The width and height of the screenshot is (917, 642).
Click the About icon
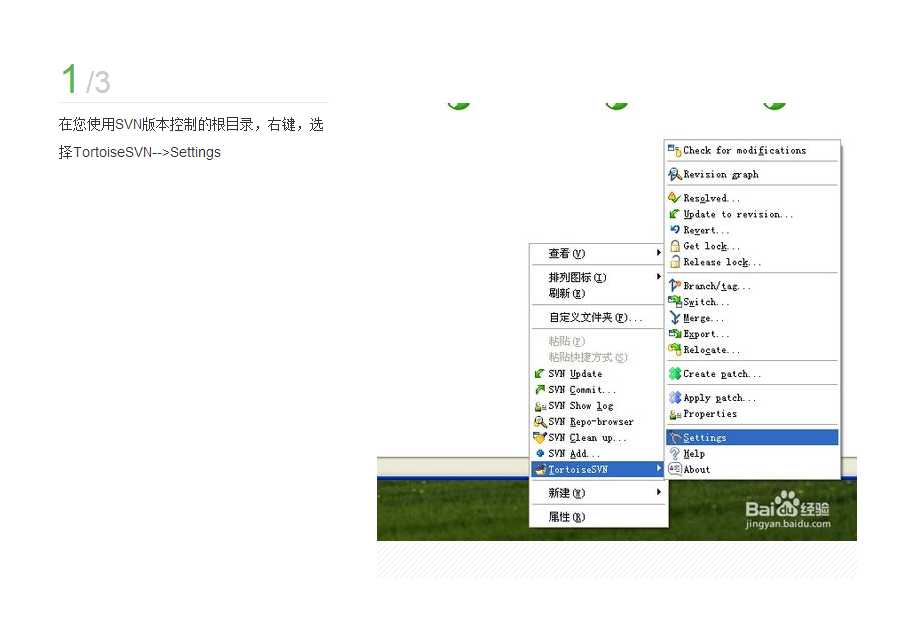point(674,470)
